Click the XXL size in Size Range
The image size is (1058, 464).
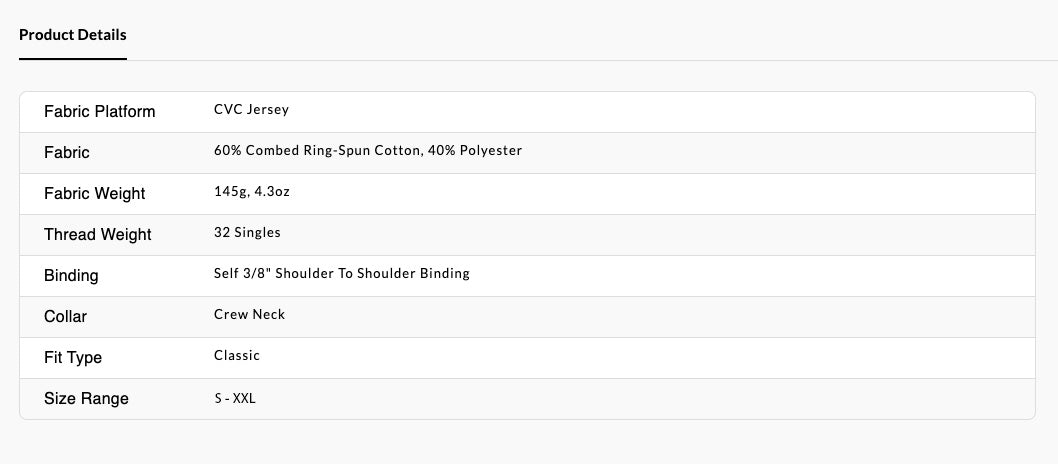click(x=244, y=398)
